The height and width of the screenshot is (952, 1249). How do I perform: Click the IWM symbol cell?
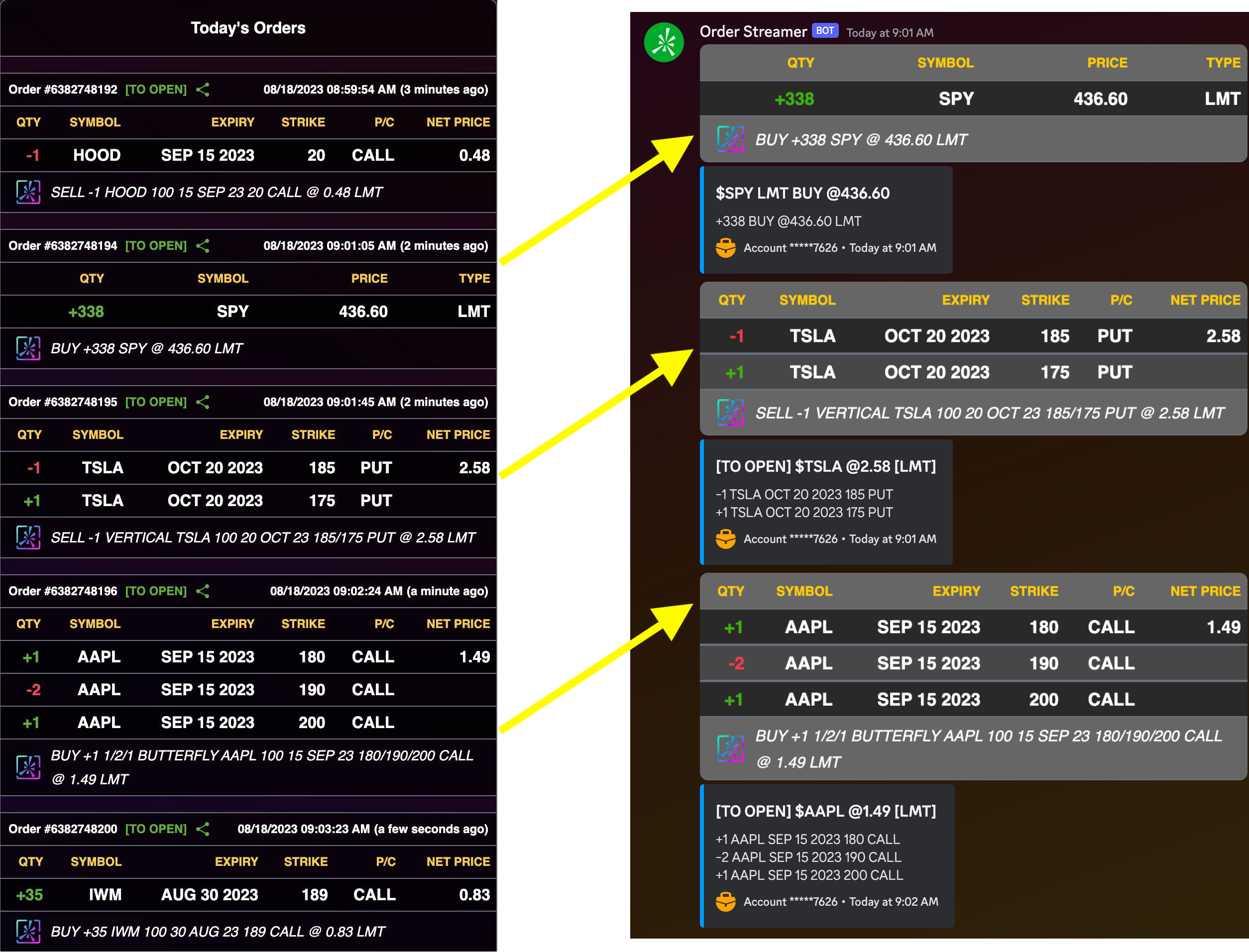pyautogui.click(x=106, y=895)
